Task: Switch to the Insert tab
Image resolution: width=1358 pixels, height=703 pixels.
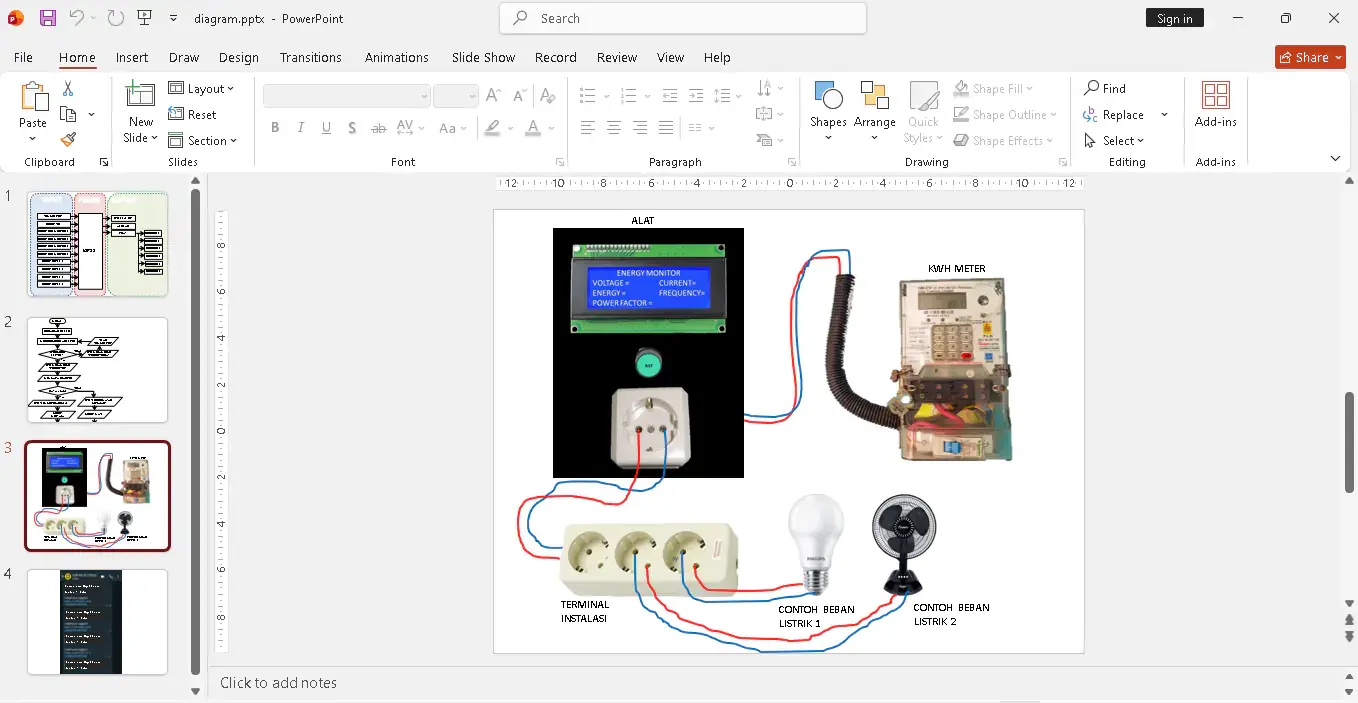Action: [132, 57]
